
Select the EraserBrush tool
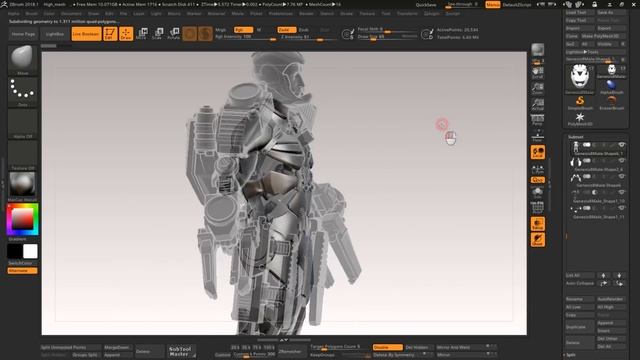[611, 102]
